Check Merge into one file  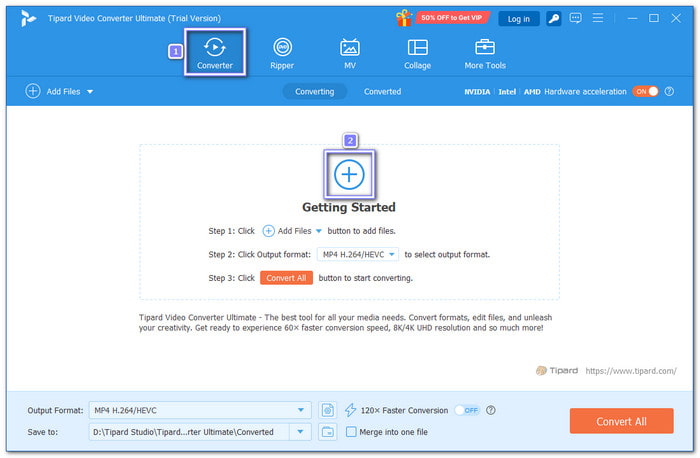pyautogui.click(x=351, y=432)
